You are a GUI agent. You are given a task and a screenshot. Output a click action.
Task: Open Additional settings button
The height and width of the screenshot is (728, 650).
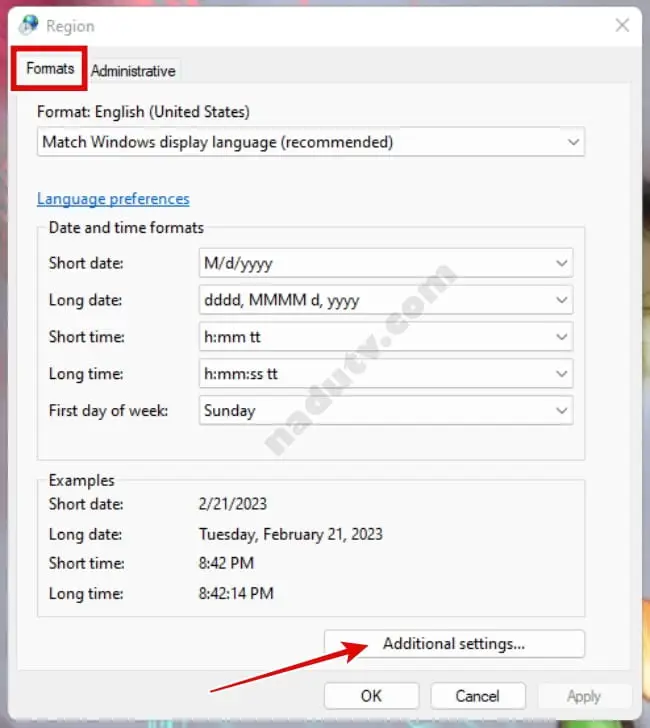[x=454, y=644]
